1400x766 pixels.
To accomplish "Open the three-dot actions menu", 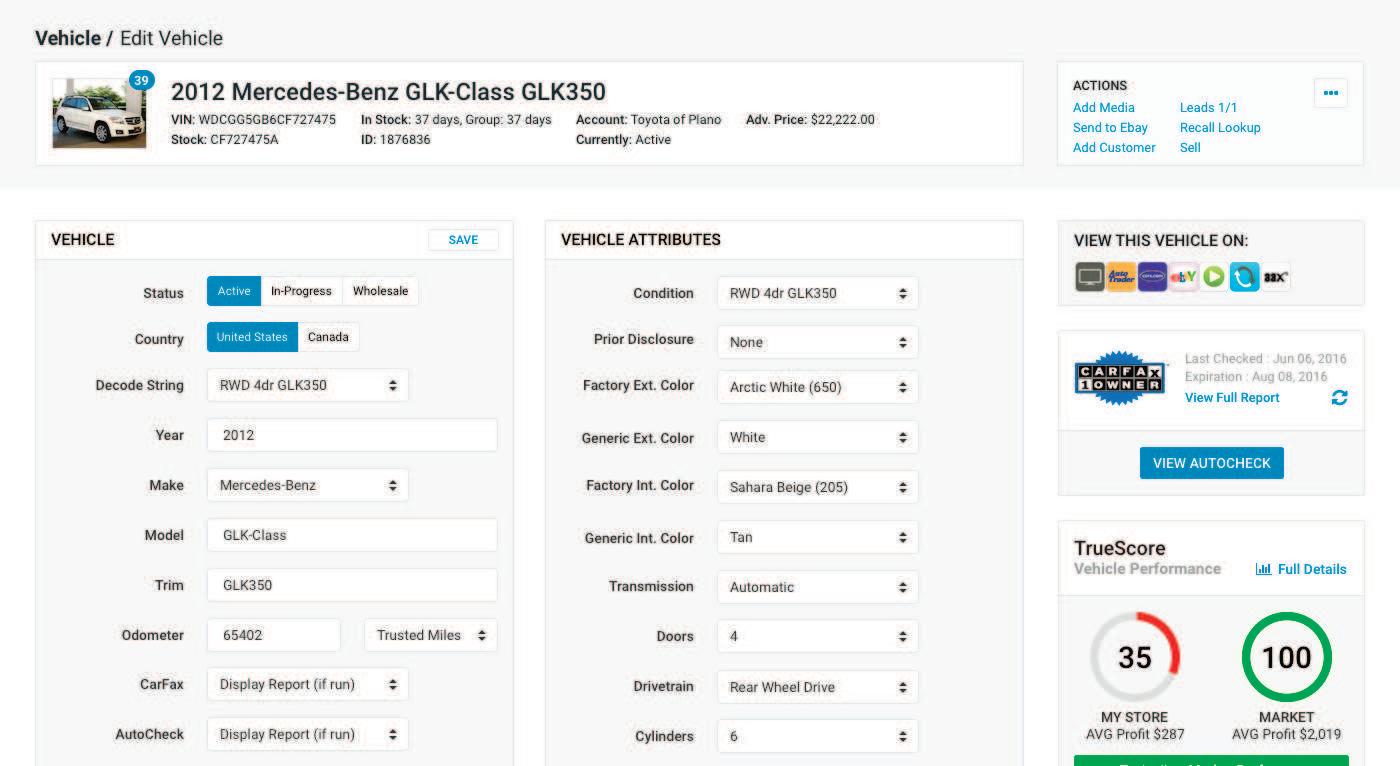I will click(1331, 93).
